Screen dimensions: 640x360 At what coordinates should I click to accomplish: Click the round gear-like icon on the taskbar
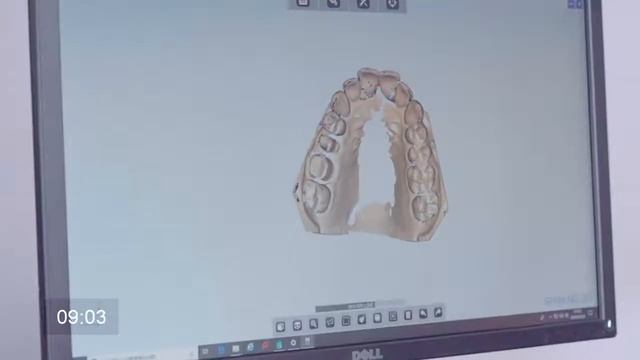[293, 343]
